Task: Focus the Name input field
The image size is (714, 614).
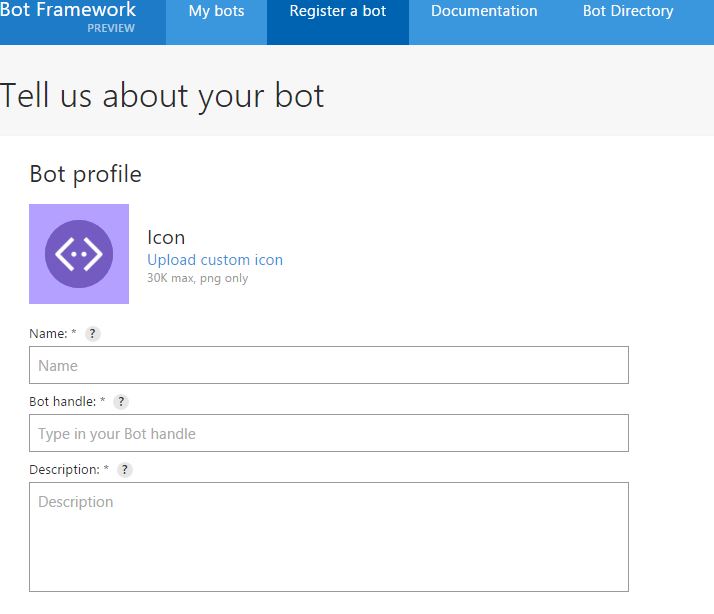Action: (329, 365)
